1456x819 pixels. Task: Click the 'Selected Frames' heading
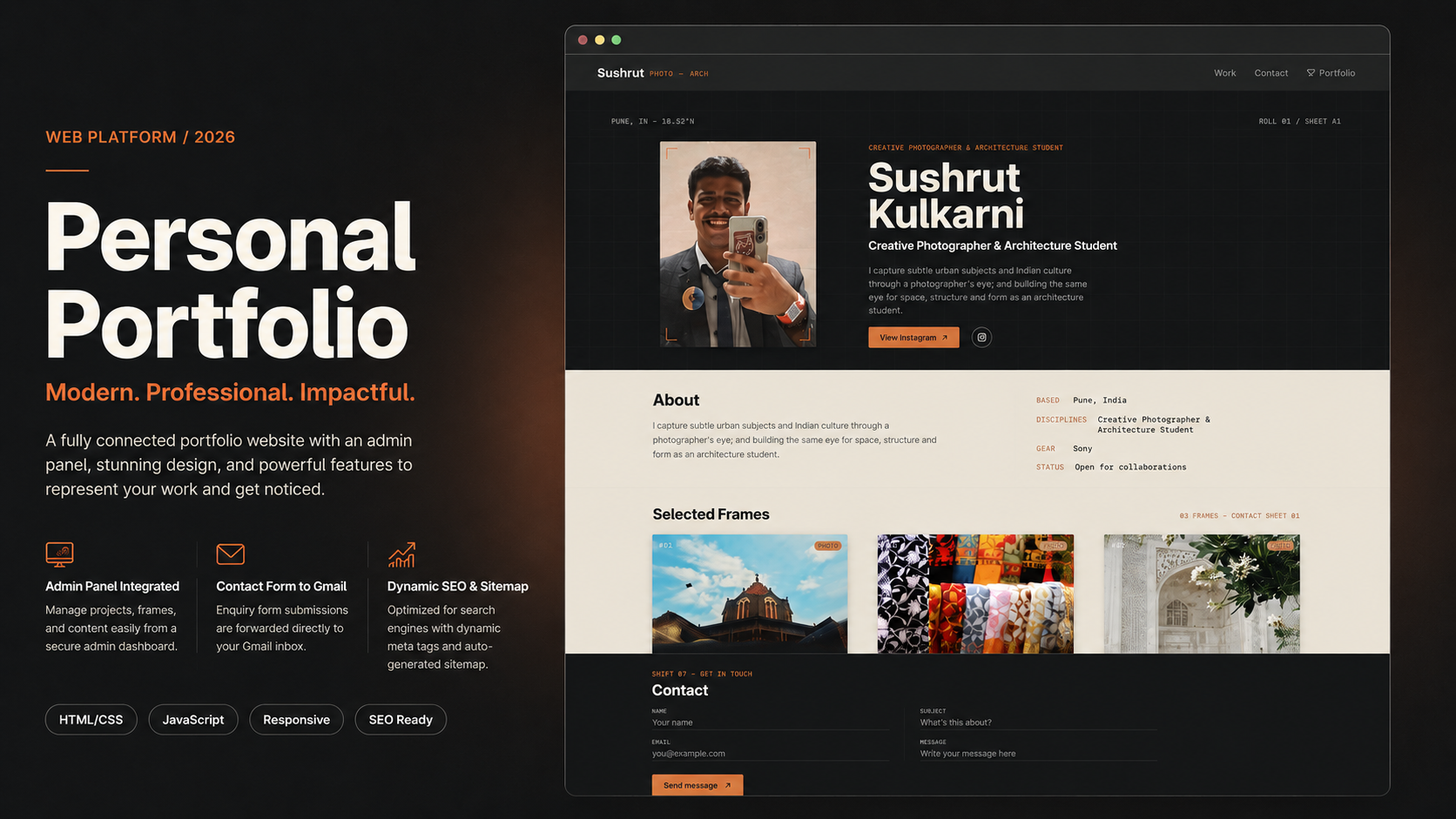tap(711, 514)
